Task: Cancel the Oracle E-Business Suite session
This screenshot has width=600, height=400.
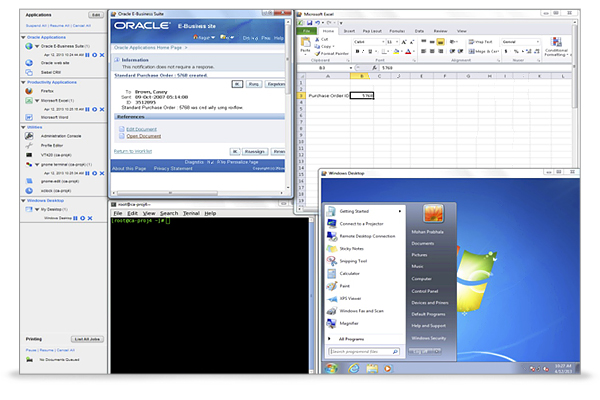Action: click(x=102, y=55)
